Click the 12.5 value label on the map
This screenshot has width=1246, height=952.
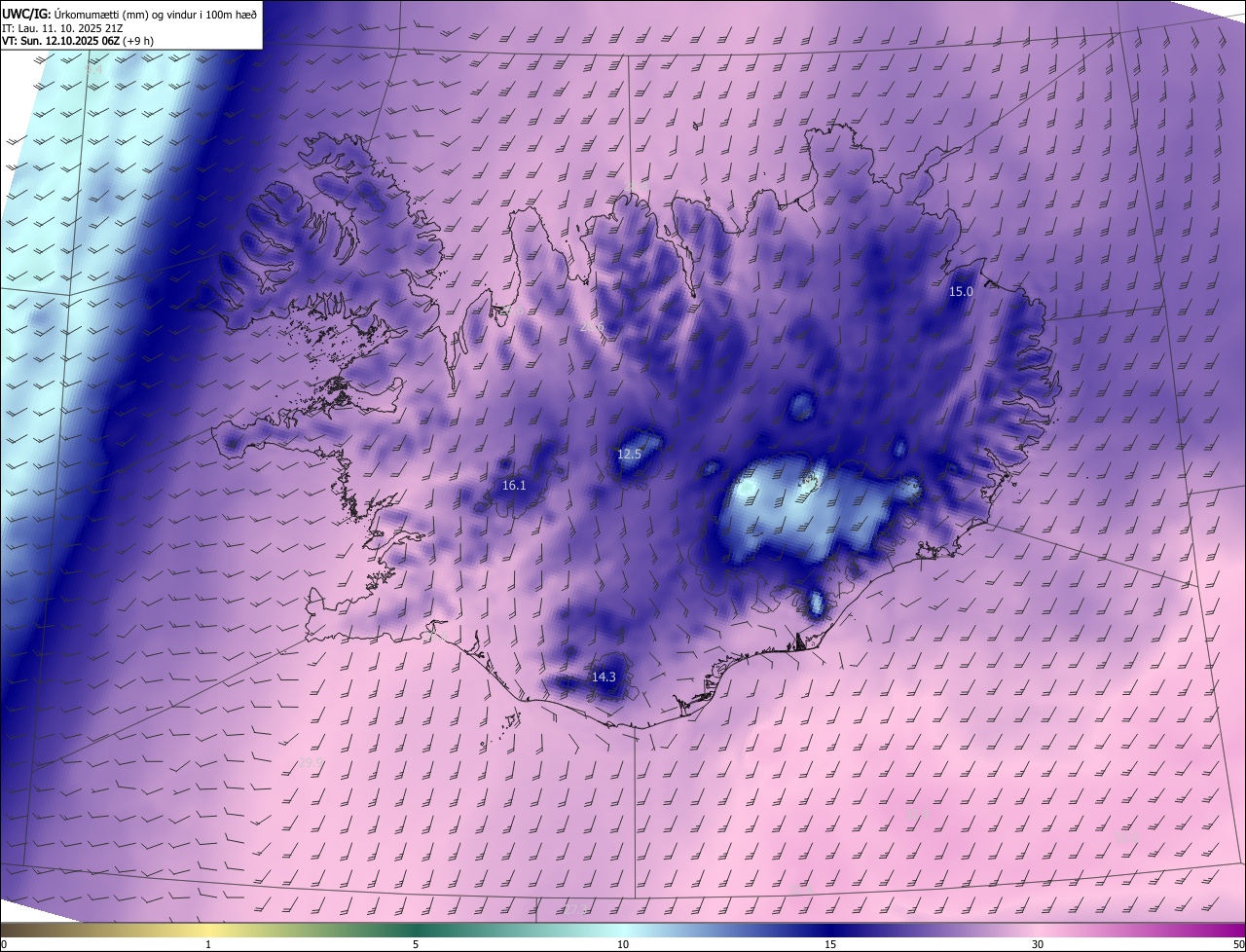pyautogui.click(x=630, y=454)
